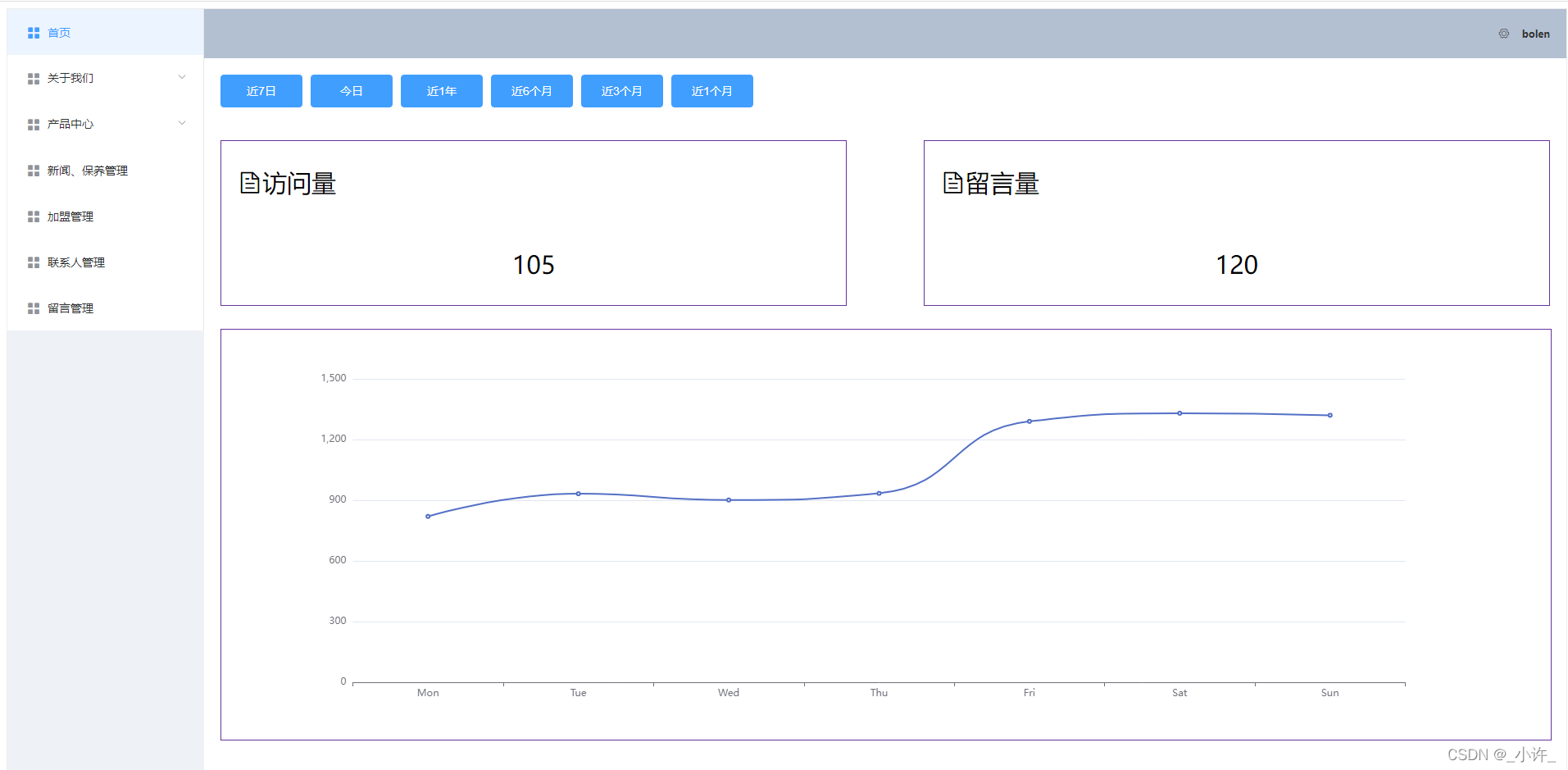Click the 120 message count value

click(x=1237, y=265)
